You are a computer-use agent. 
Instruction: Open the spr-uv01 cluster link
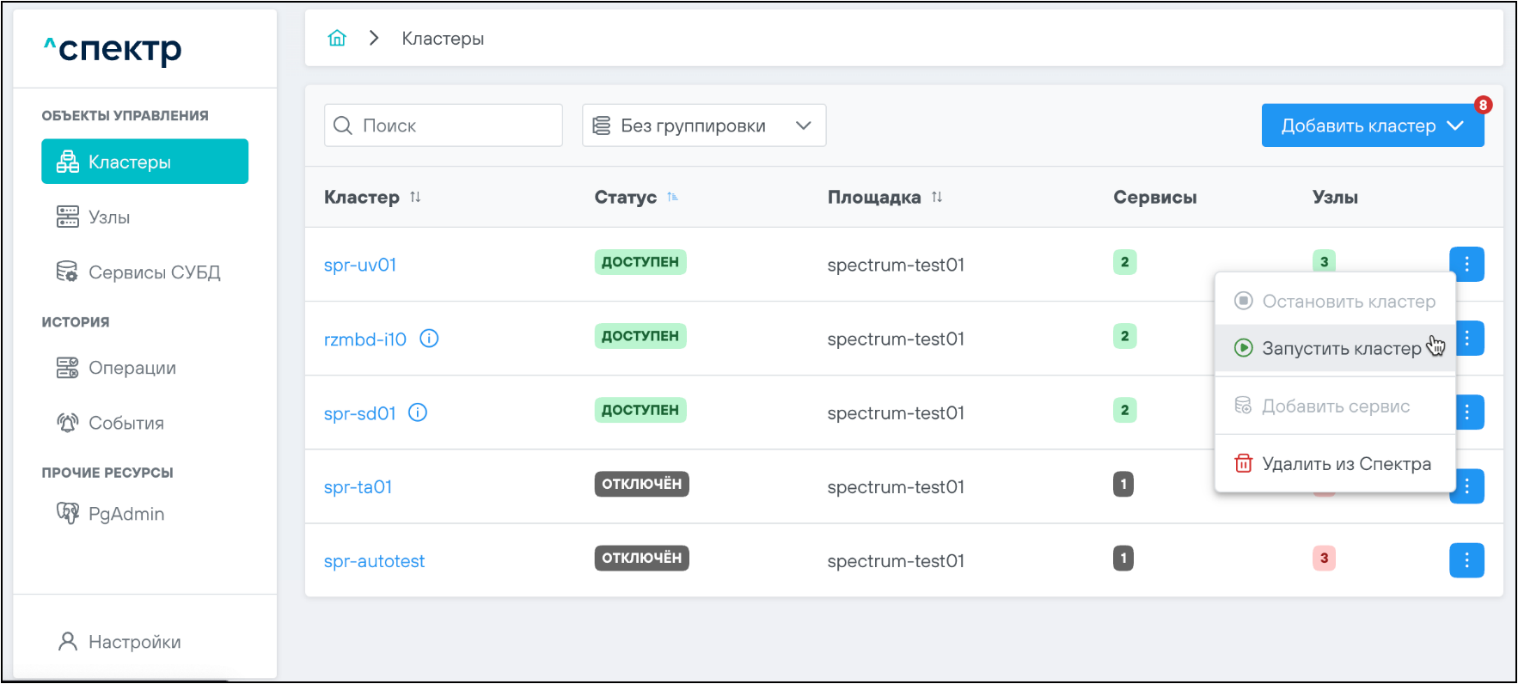click(x=360, y=265)
